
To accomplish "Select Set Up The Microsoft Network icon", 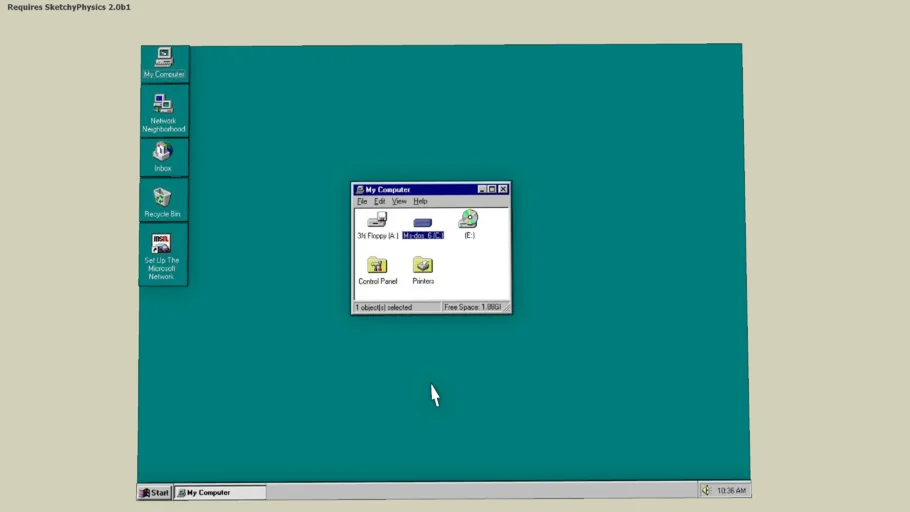I will point(161,256).
